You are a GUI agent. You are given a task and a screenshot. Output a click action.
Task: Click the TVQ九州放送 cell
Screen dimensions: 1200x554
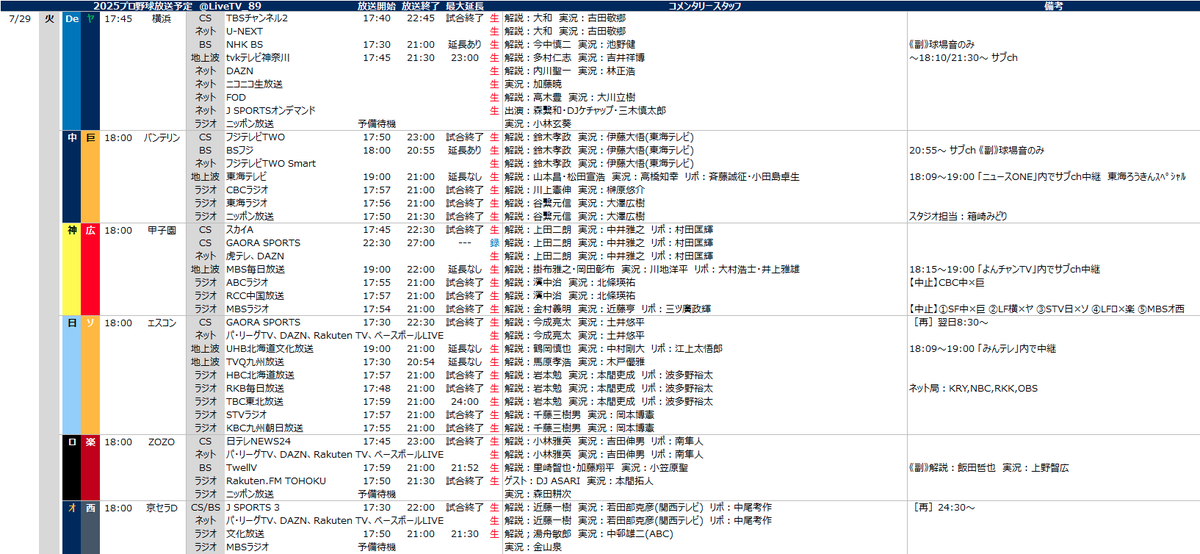tap(254, 361)
